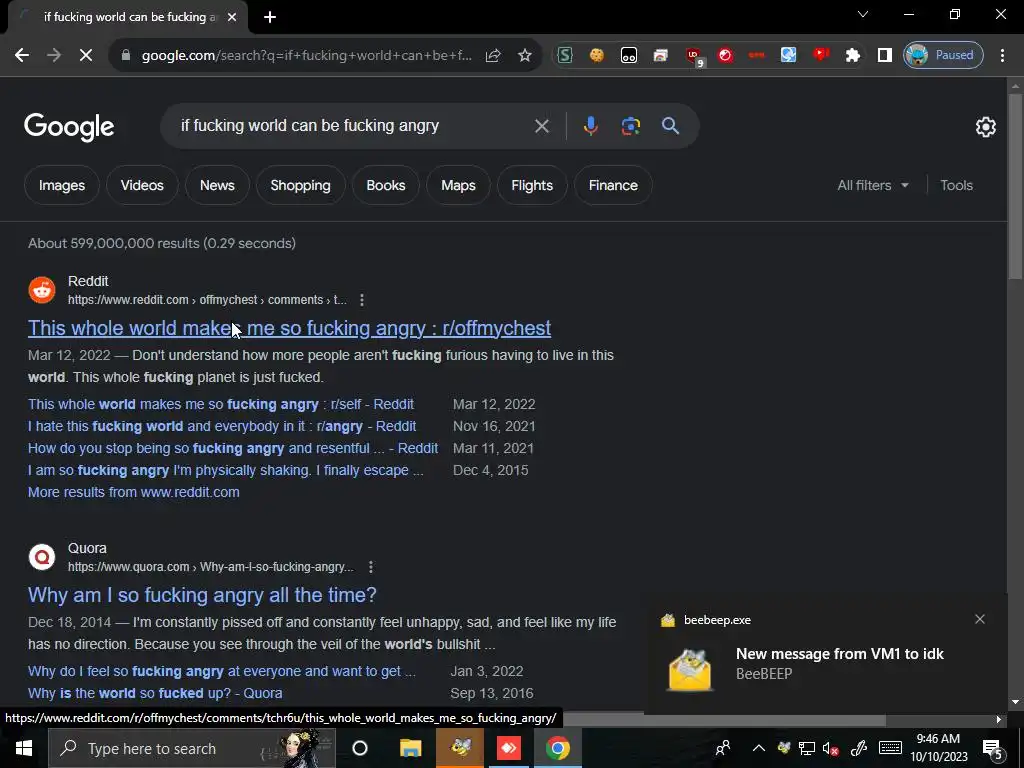Click the Quora favicon of second result
1024x768 pixels.
click(x=42, y=557)
